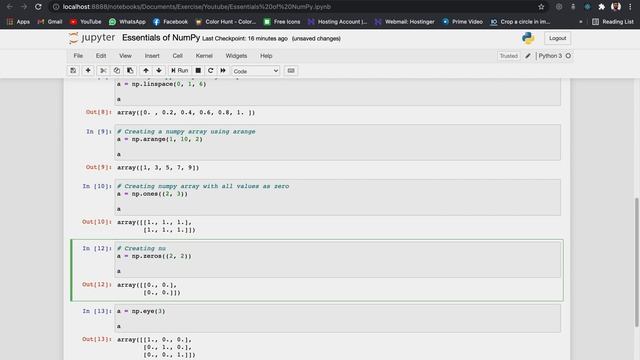Viewport: 640px width, 360px height.
Task: Open the Chrome three-dot menu
Action: pyautogui.click(x=631, y=7)
